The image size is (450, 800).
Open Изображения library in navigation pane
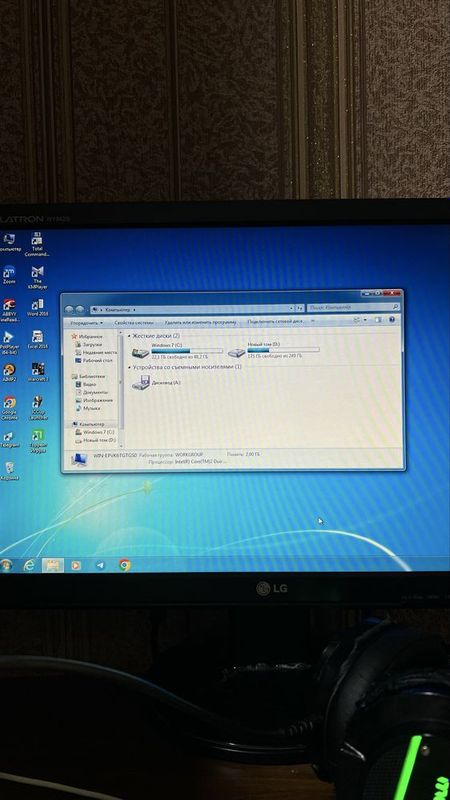tap(94, 401)
